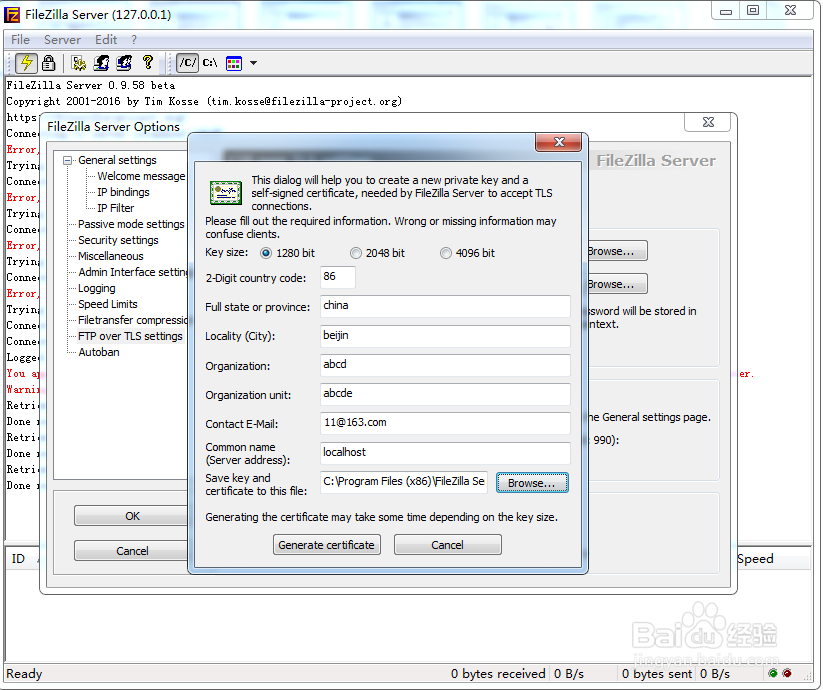Viewport: 823px width, 690px height.
Task: Click the colored grid window layout icon
Action: [234, 62]
